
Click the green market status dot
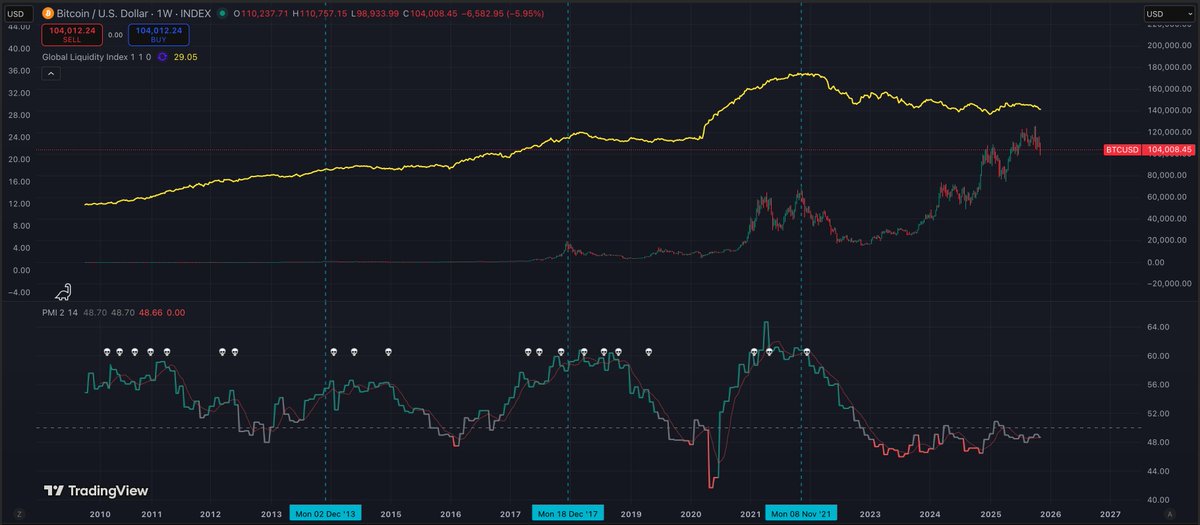point(222,14)
